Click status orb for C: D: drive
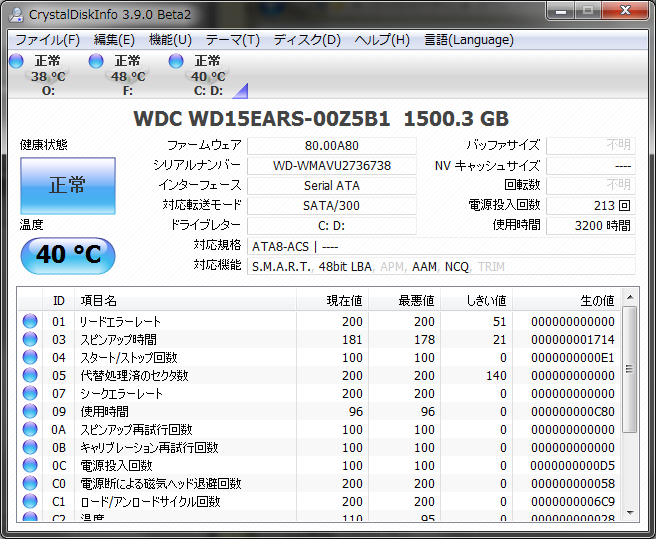This screenshot has height=539, width=656. tap(176, 61)
